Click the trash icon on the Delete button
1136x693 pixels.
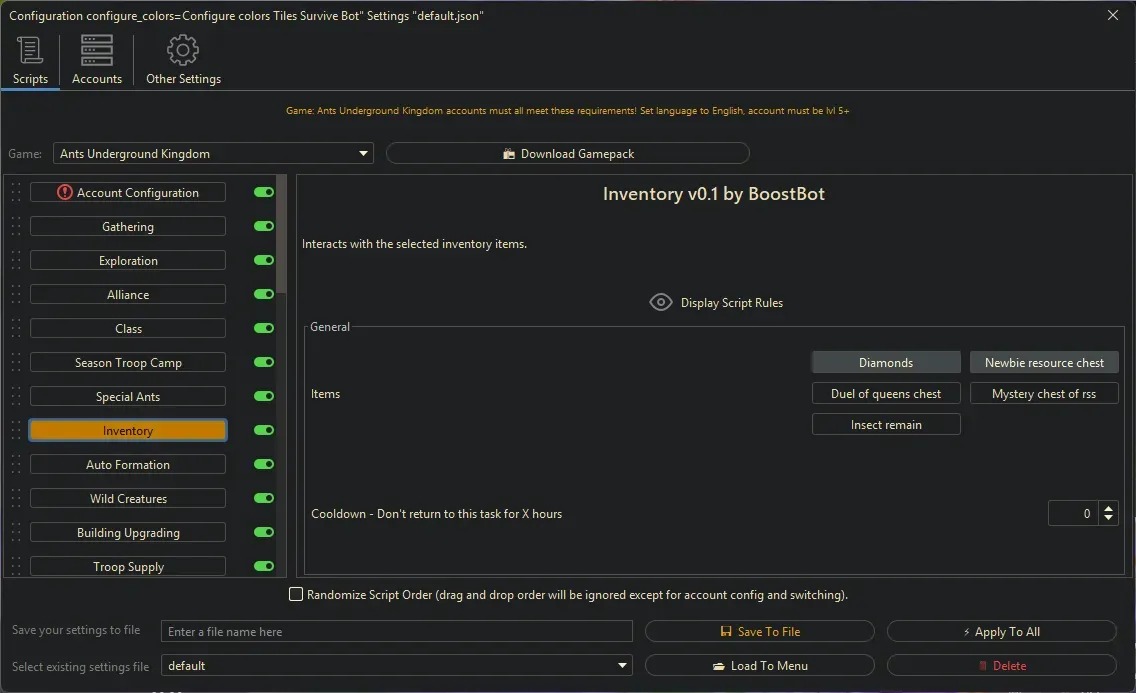pyautogui.click(x=984, y=665)
